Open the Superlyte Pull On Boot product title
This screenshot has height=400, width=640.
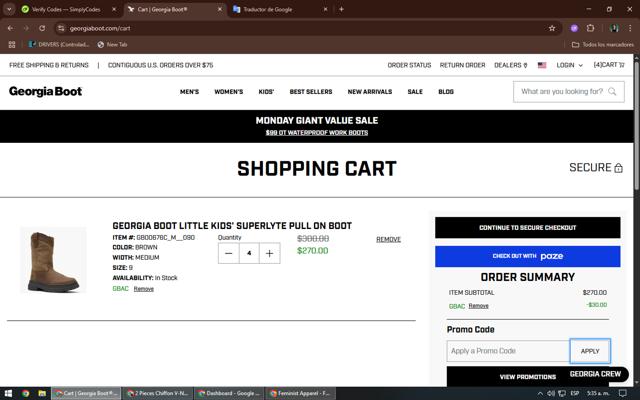pos(232,226)
